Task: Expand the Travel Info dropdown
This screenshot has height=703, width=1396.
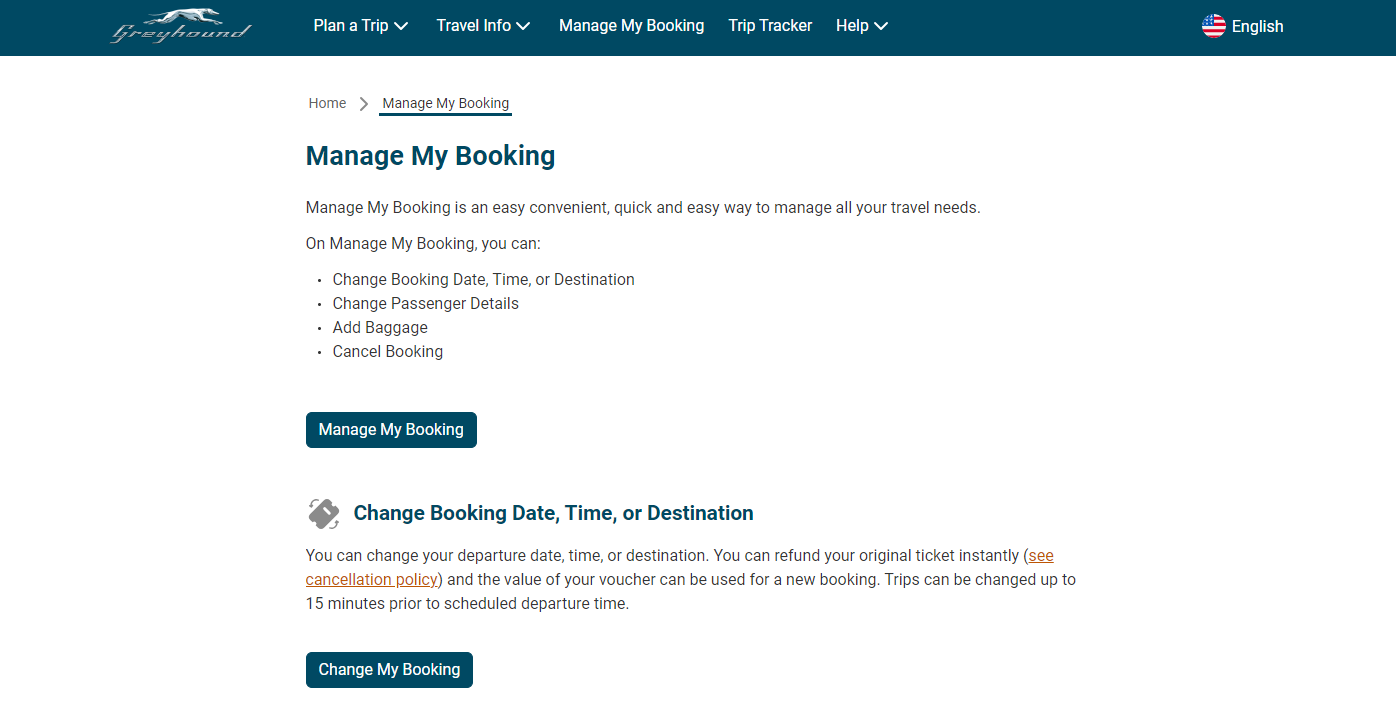Action: [x=483, y=26]
